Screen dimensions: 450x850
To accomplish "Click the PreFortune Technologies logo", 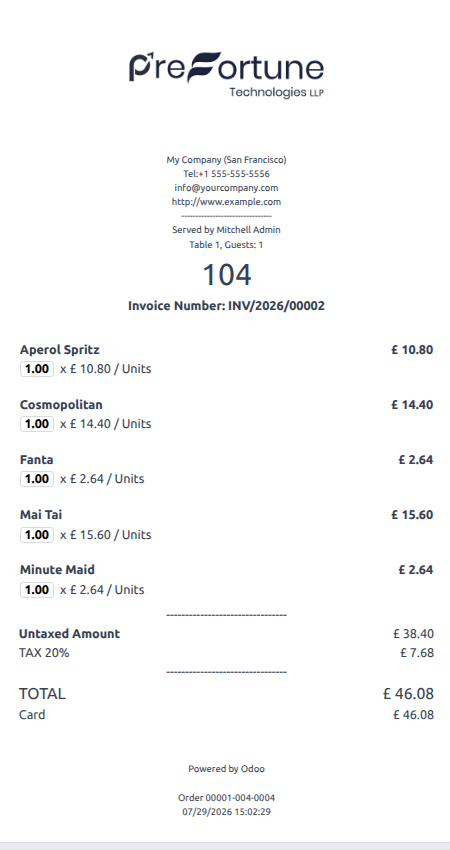I will (x=226, y=75).
